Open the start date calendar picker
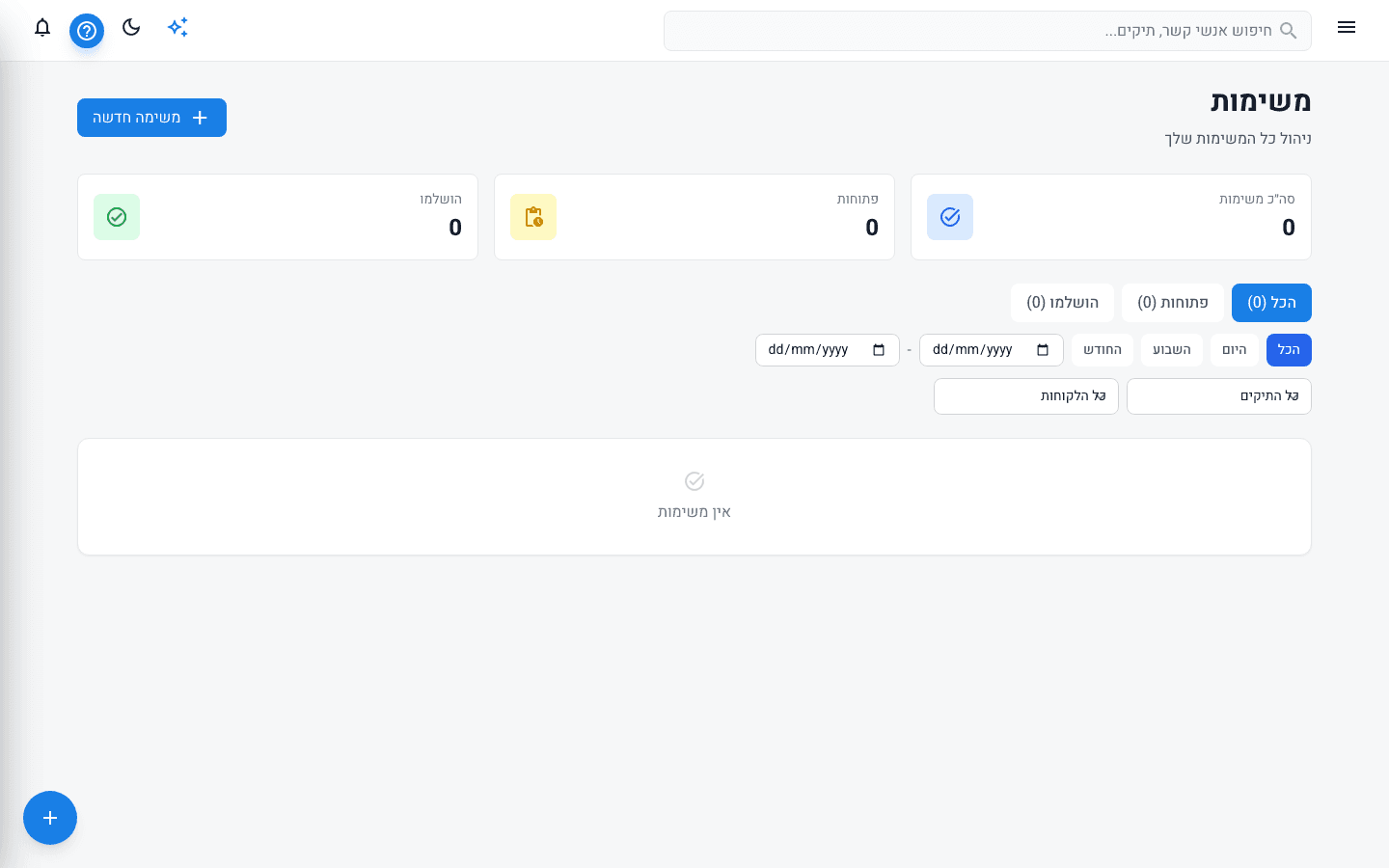Screen dimensions: 1389x868 click(1043, 350)
